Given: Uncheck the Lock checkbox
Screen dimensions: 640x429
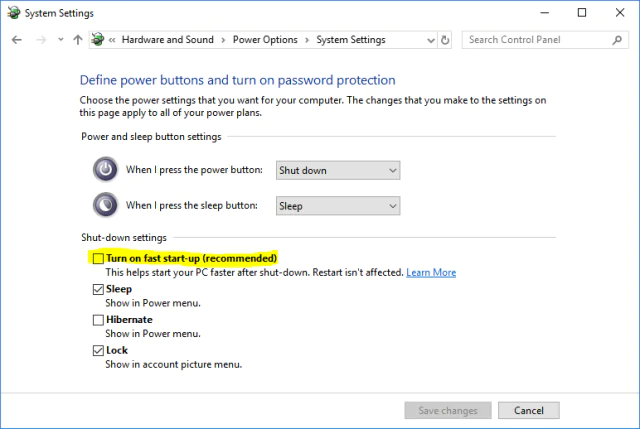Looking at the screenshot, I should coord(98,351).
